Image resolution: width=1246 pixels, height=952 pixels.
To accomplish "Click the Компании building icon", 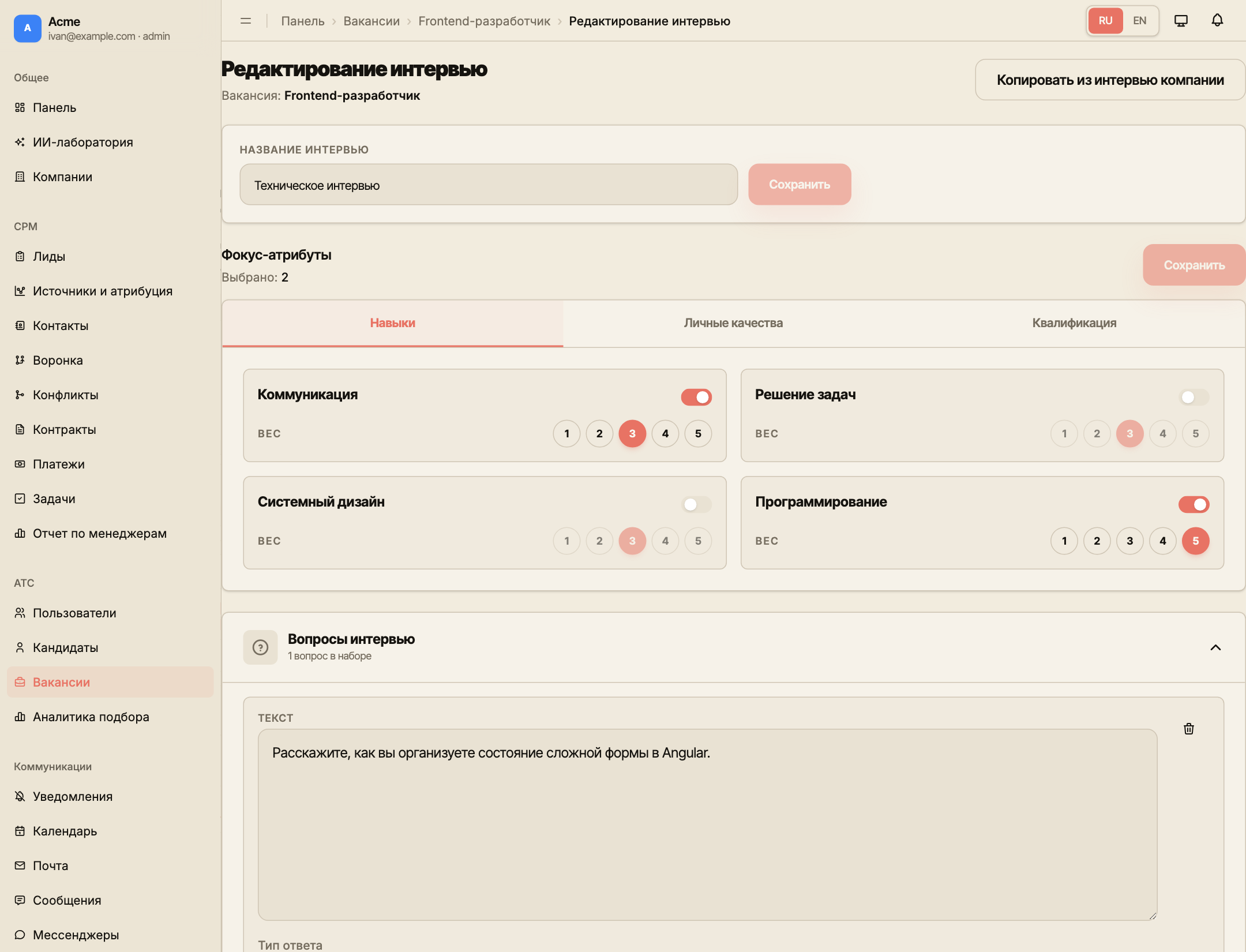I will (x=20, y=177).
